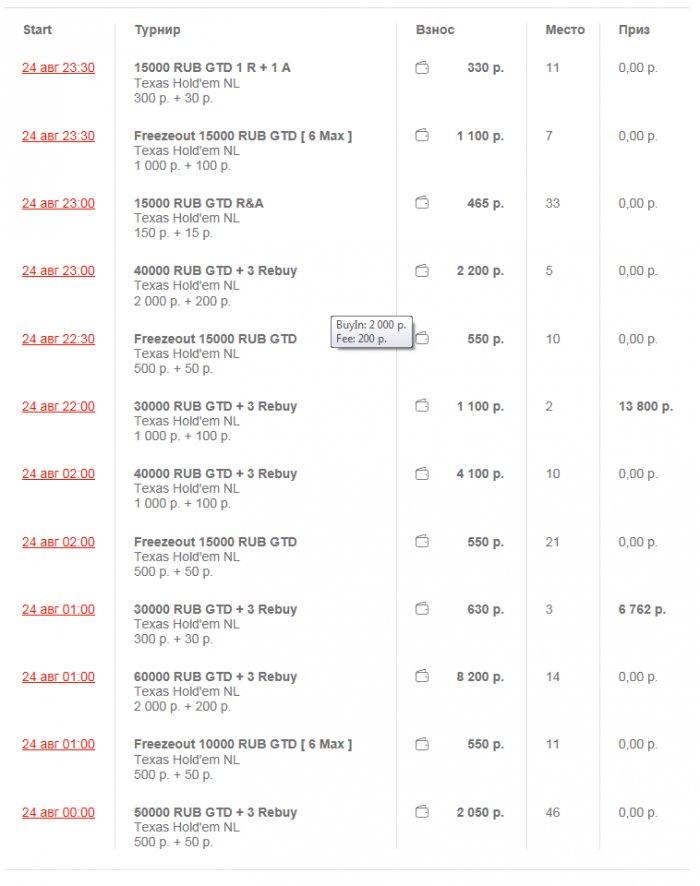Click the wallet icon beside 330 р. fee

[x=422, y=68]
